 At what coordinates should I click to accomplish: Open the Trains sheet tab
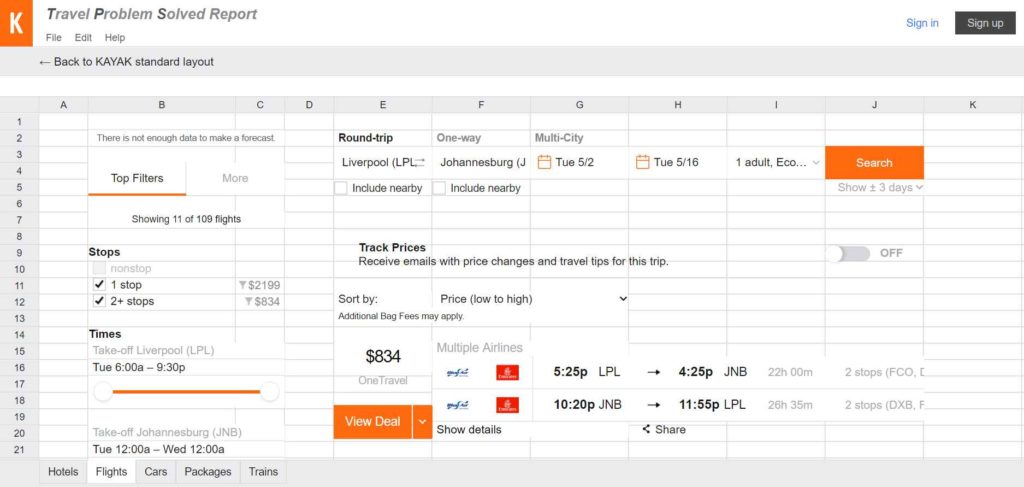coord(263,471)
